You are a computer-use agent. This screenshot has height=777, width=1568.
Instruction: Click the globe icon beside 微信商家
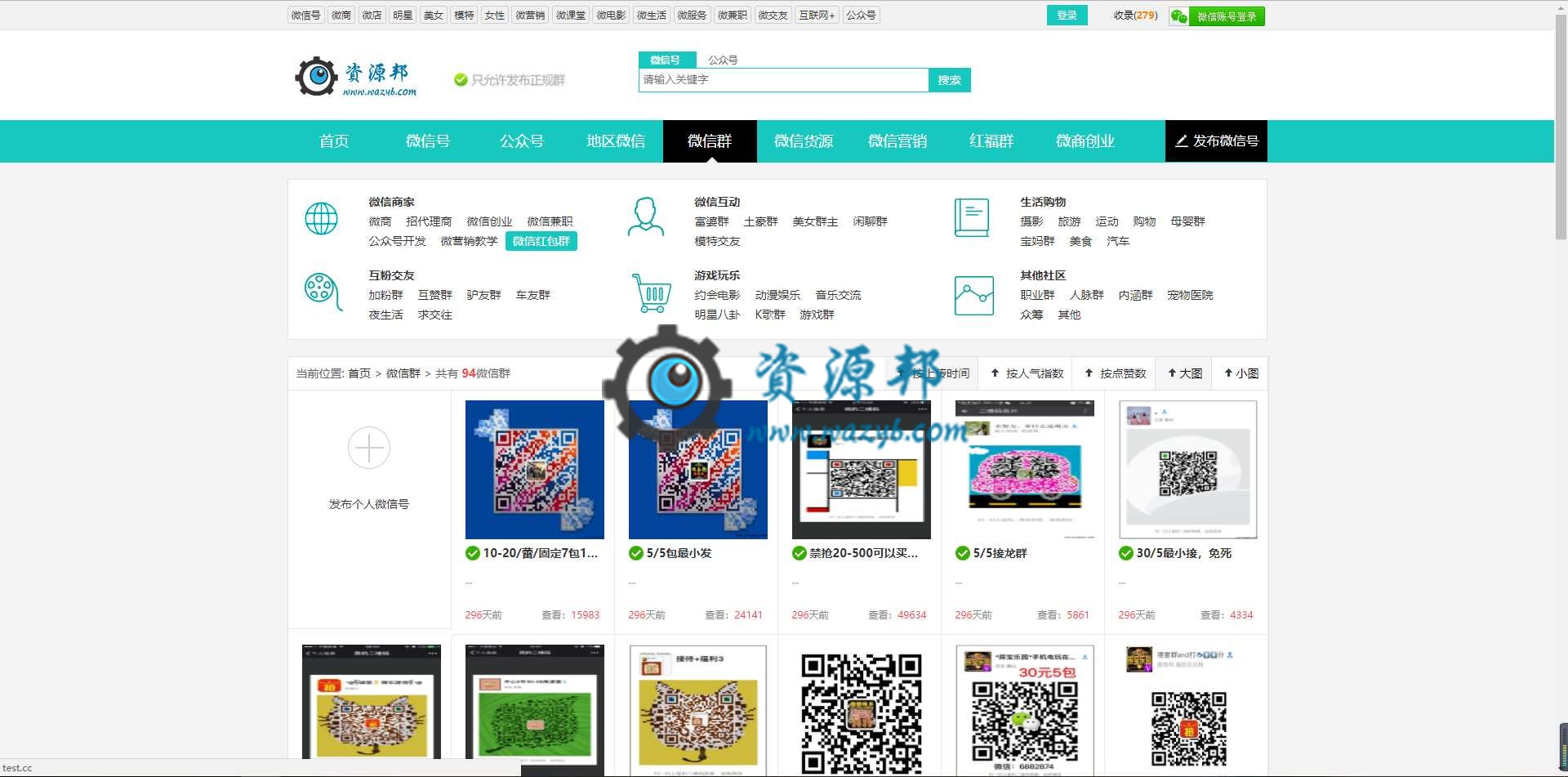[321, 219]
